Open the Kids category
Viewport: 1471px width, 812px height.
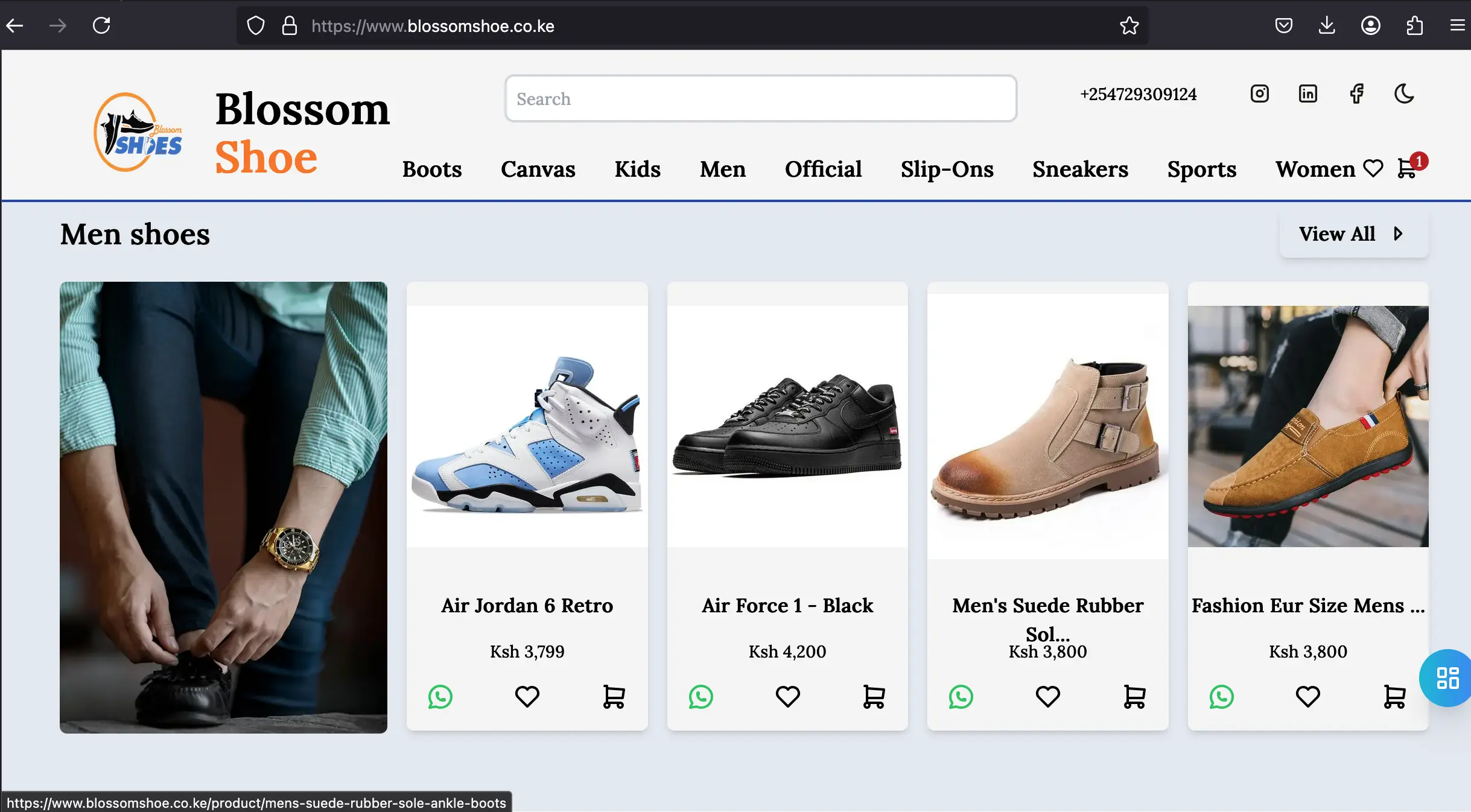coord(637,169)
